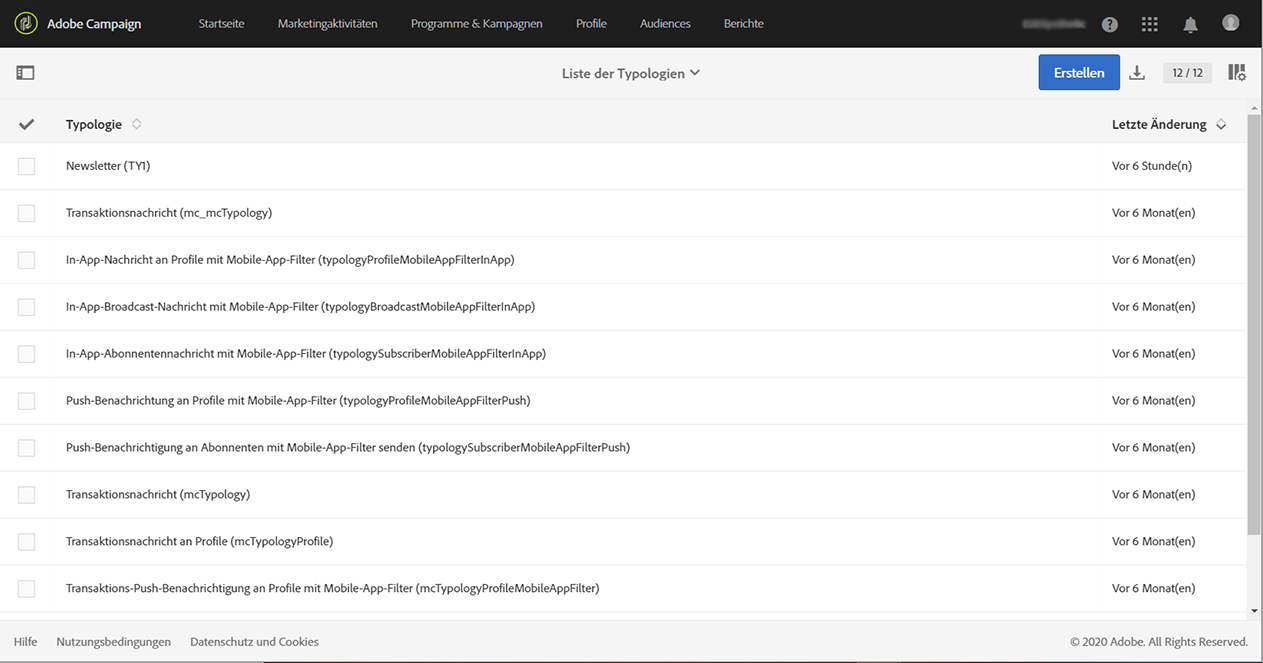The height and width of the screenshot is (663, 1263).
Task: Click the scrollbar down arrow
Action: point(1255,610)
